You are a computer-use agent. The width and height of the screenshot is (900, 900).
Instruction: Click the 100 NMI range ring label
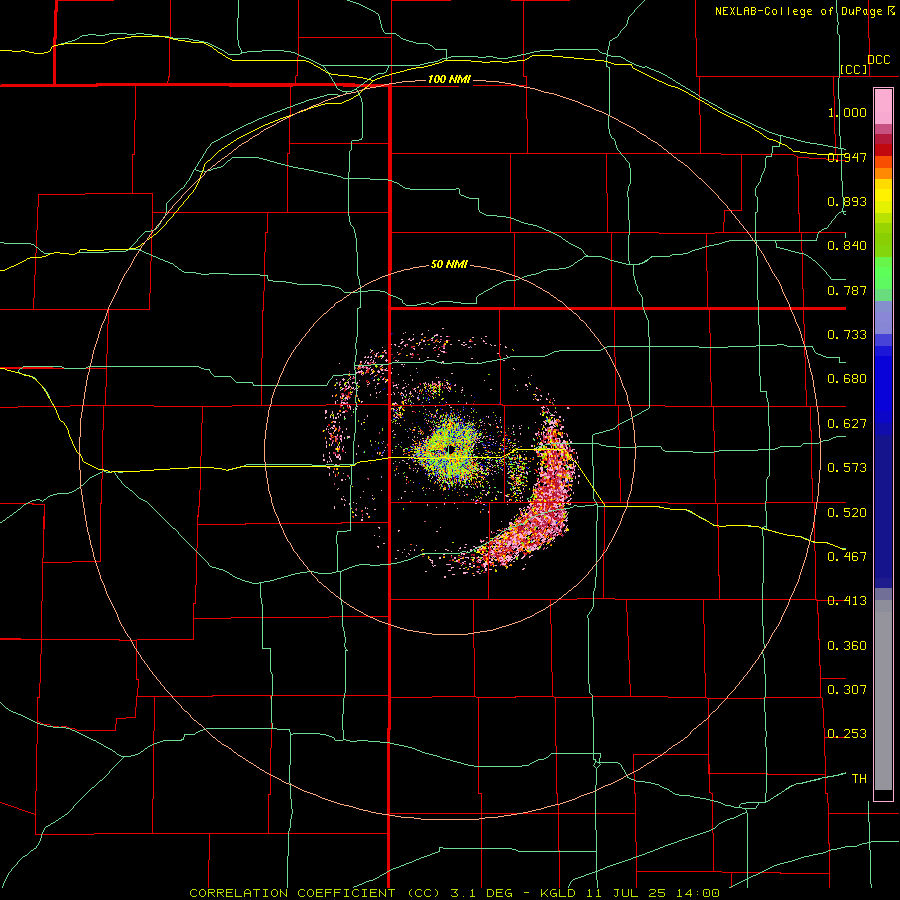click(449, 79)
